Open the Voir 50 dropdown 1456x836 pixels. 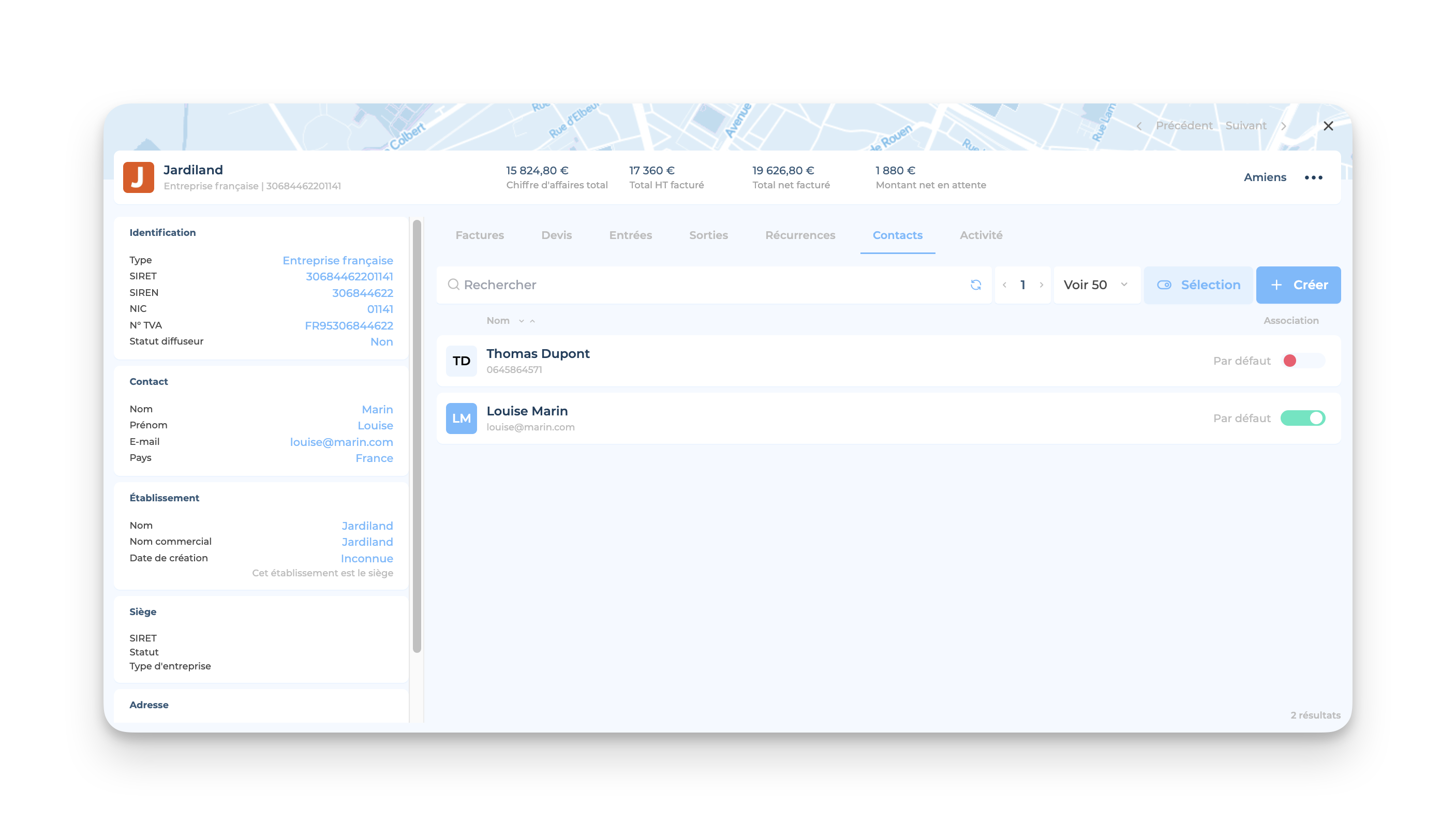(x=1095, y=285)
